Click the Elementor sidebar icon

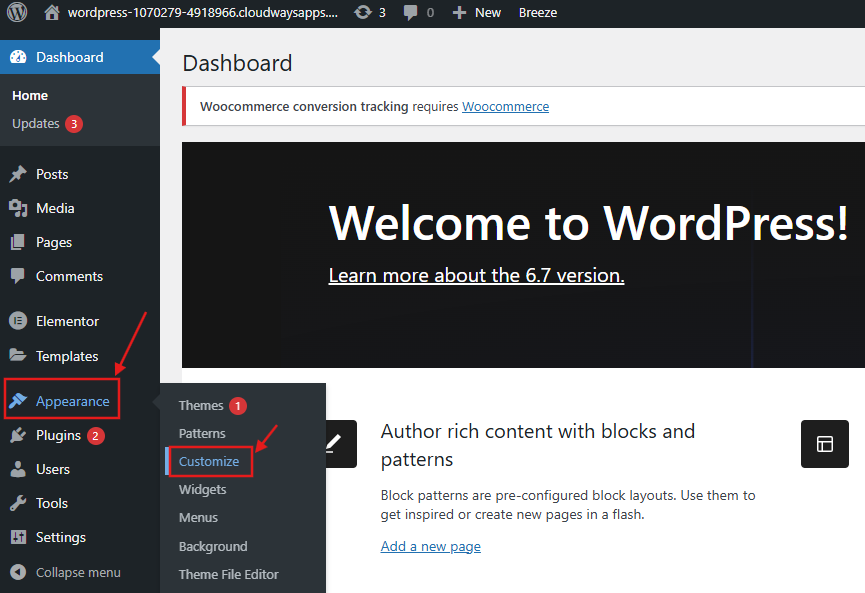pyautogui.click(x=18, y=321)
